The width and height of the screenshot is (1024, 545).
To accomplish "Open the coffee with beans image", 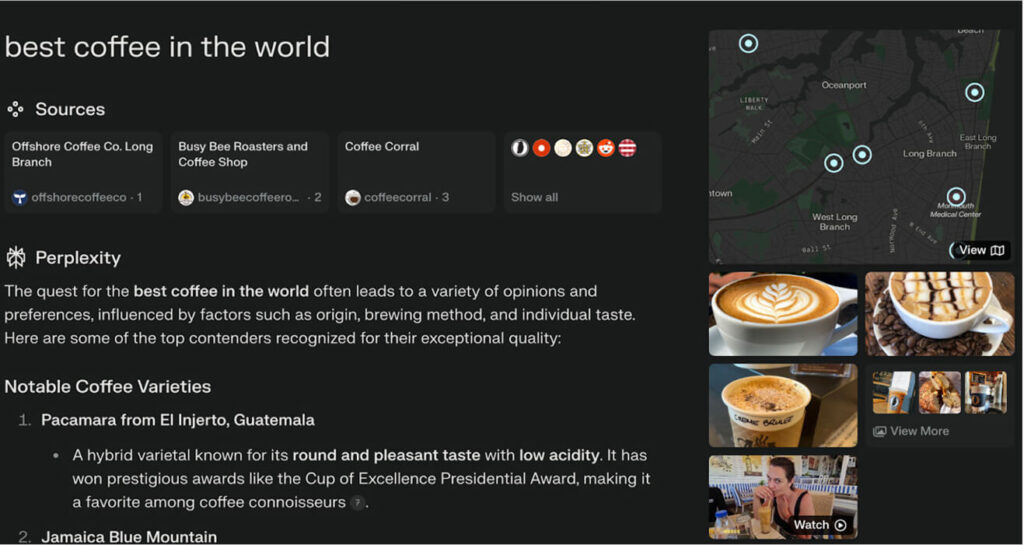I will [940, 314].
